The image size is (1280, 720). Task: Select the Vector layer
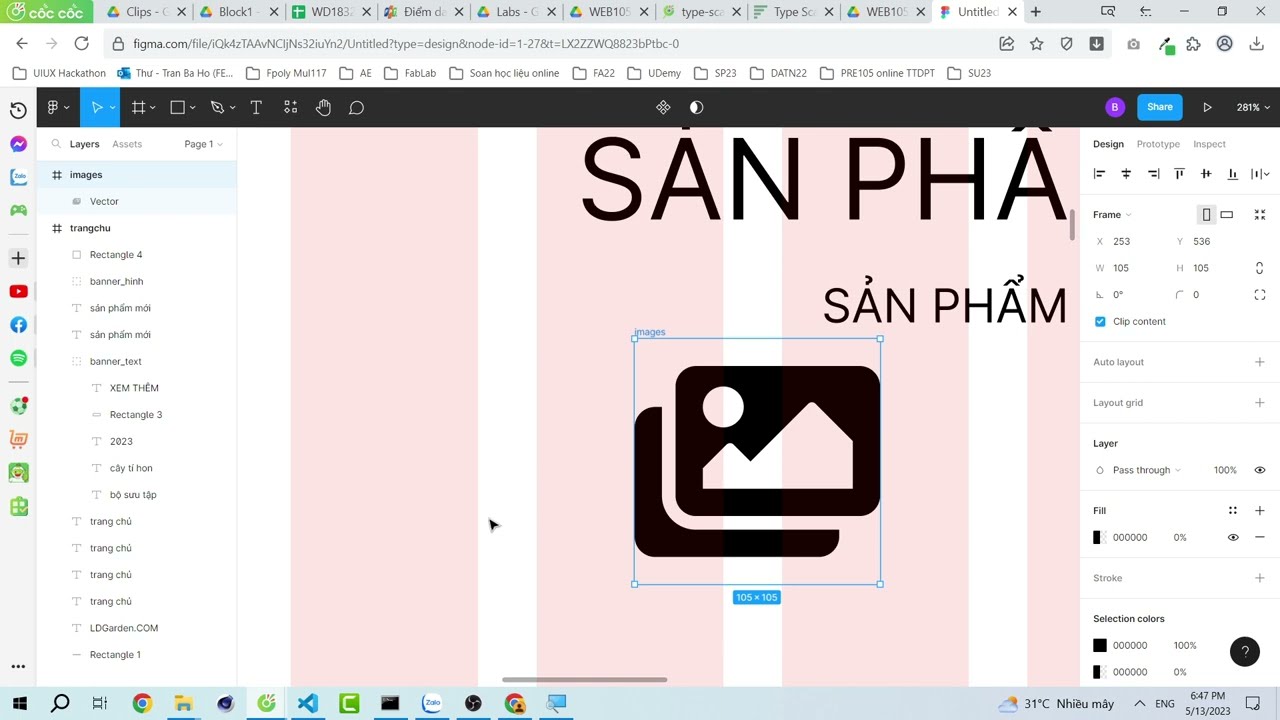click(137, 201)
